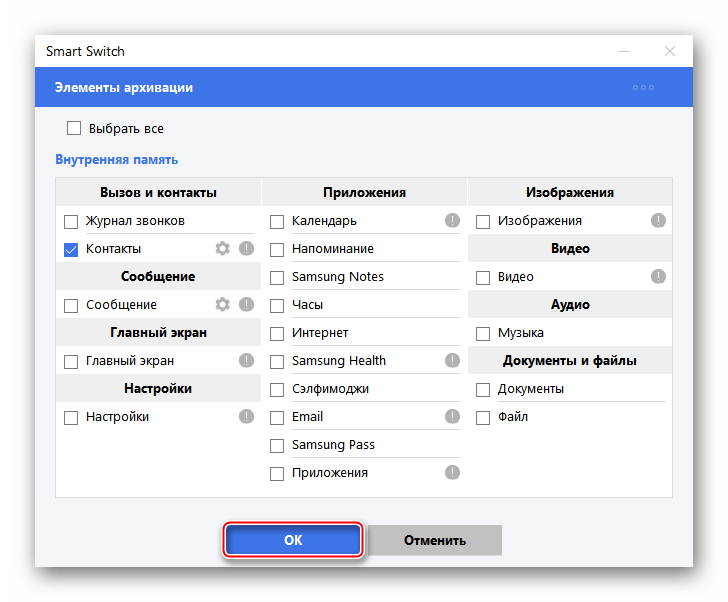Enable Samsung Notes checkbox
This screenshot has width=728, height=602.
(x=277, y=278)
